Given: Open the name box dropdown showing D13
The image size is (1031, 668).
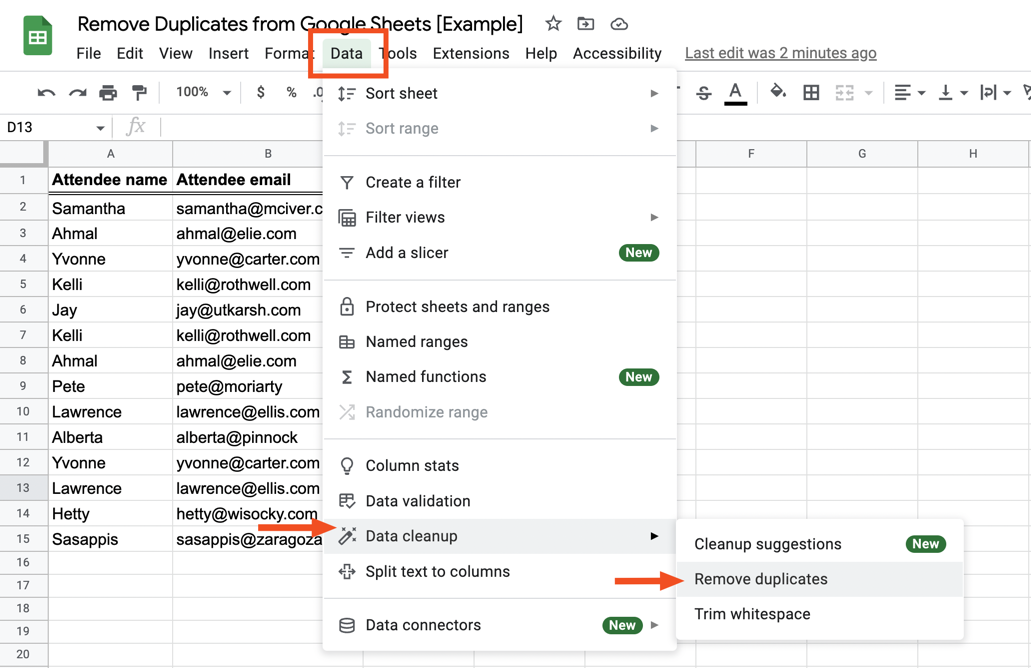Looking at the screenshot, I should tap(100, 128).
